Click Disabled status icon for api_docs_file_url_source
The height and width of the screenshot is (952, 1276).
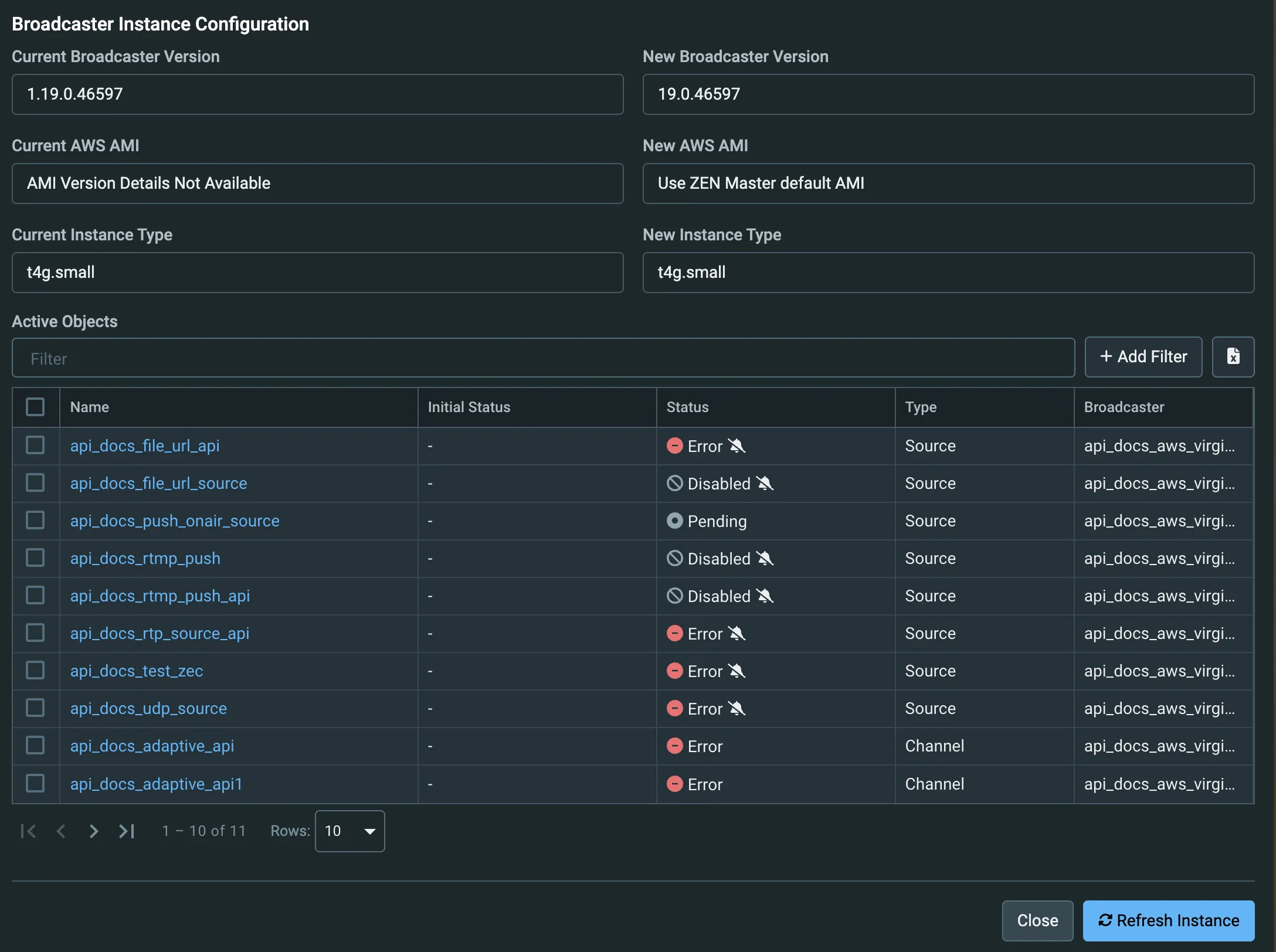click(675, 483)
